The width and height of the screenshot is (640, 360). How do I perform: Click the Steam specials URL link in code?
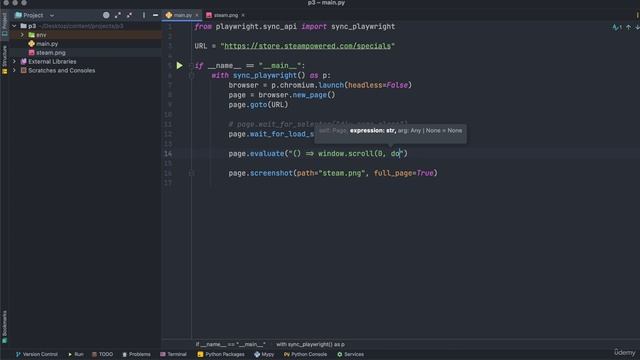[x=307, y=46]
